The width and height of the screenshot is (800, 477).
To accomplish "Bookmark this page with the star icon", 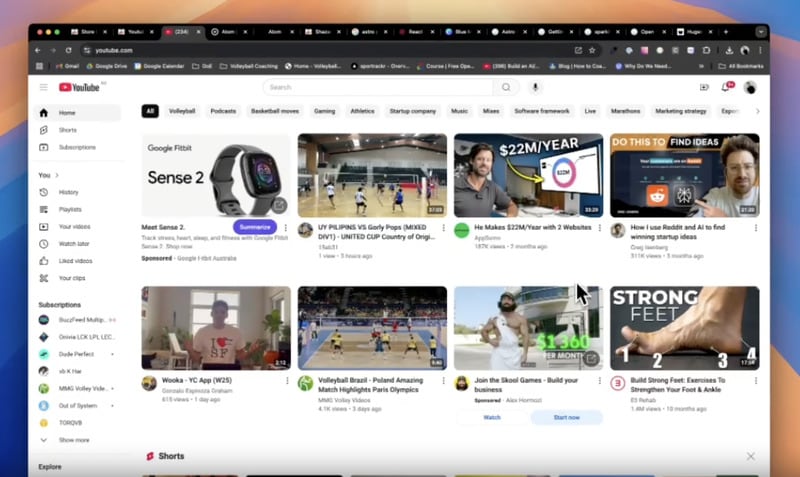I will (x=594, y=50).
